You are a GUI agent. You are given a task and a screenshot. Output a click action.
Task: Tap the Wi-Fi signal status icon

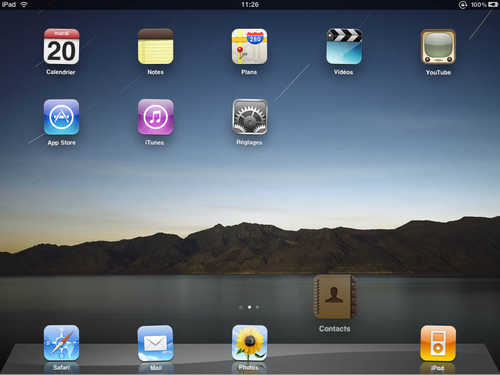coord(24,5)
